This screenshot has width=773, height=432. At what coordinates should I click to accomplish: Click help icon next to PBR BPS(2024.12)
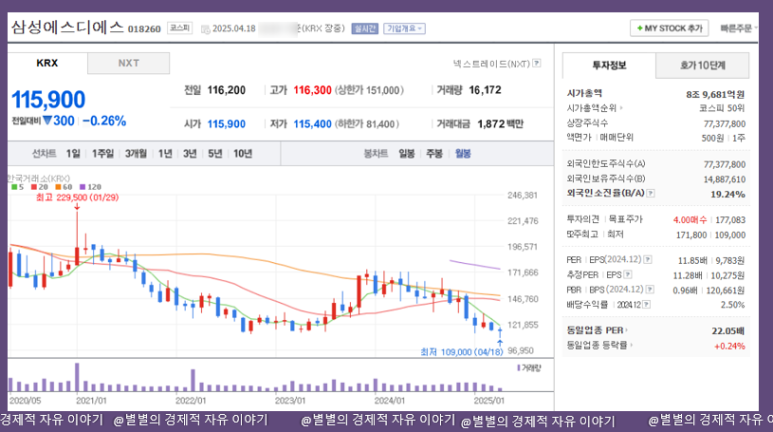point(650,289)
